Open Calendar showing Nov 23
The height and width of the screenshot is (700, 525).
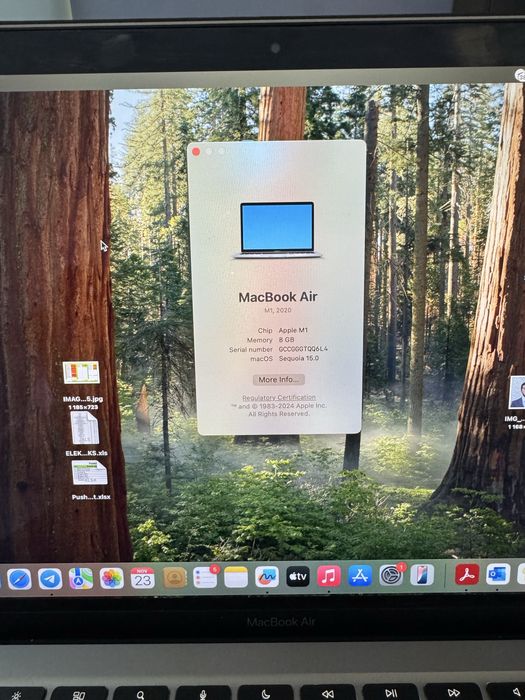click(142, 578)
